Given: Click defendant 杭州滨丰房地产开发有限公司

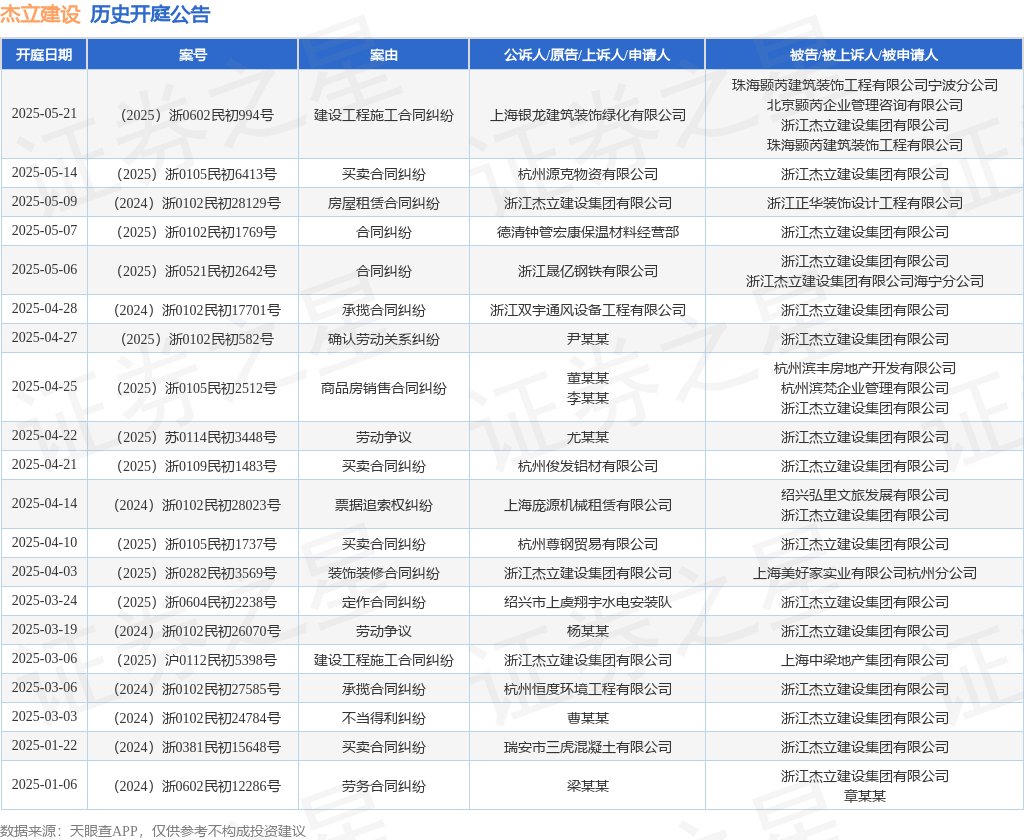Looking at the screenshot, I should [x=865, y=368].
